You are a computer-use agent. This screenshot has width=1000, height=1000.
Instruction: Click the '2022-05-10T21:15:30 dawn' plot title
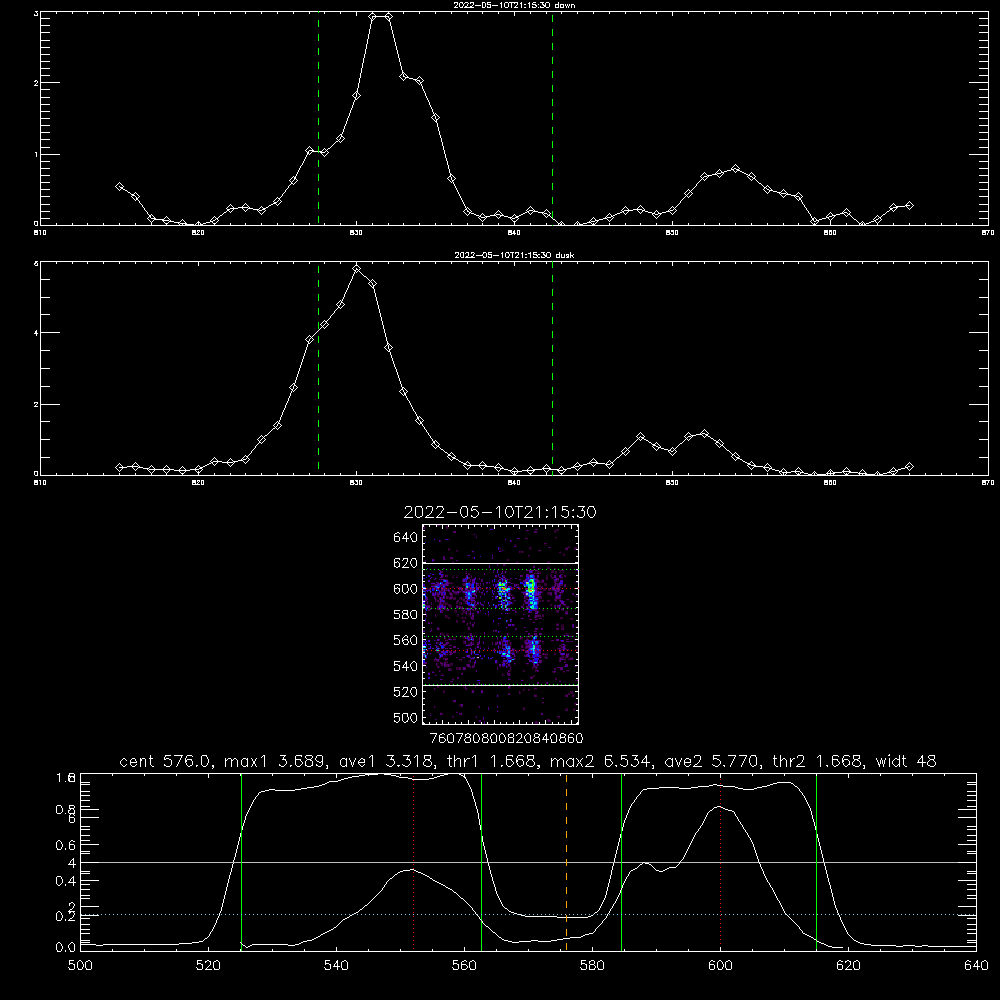(514, 5)
